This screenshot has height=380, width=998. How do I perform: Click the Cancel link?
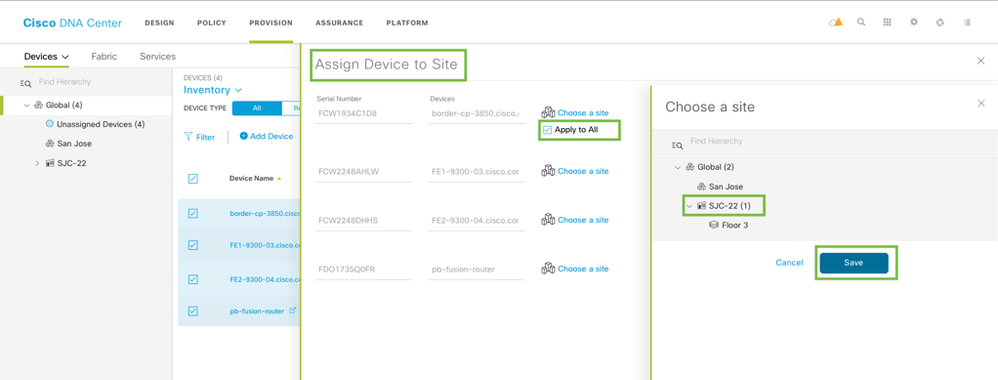789,263
